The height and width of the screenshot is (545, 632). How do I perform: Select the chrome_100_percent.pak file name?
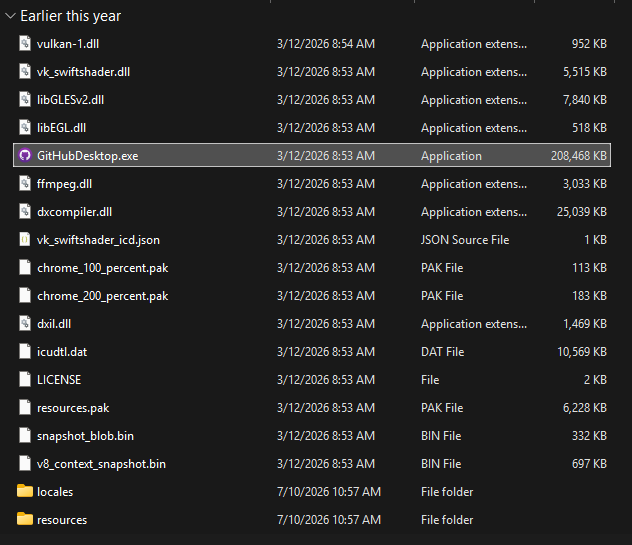[x=103, y=268]
